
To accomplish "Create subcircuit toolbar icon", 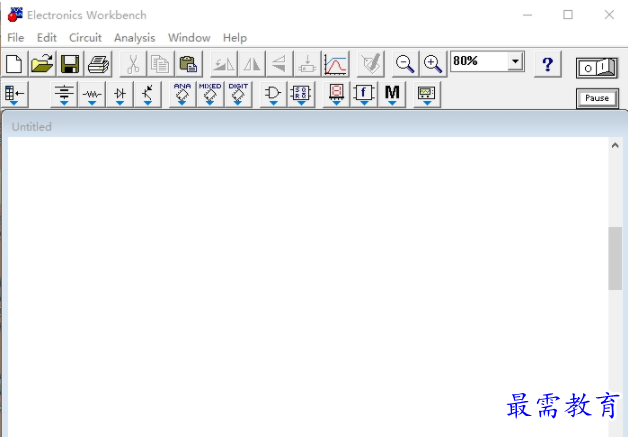I will click(307, 64).
